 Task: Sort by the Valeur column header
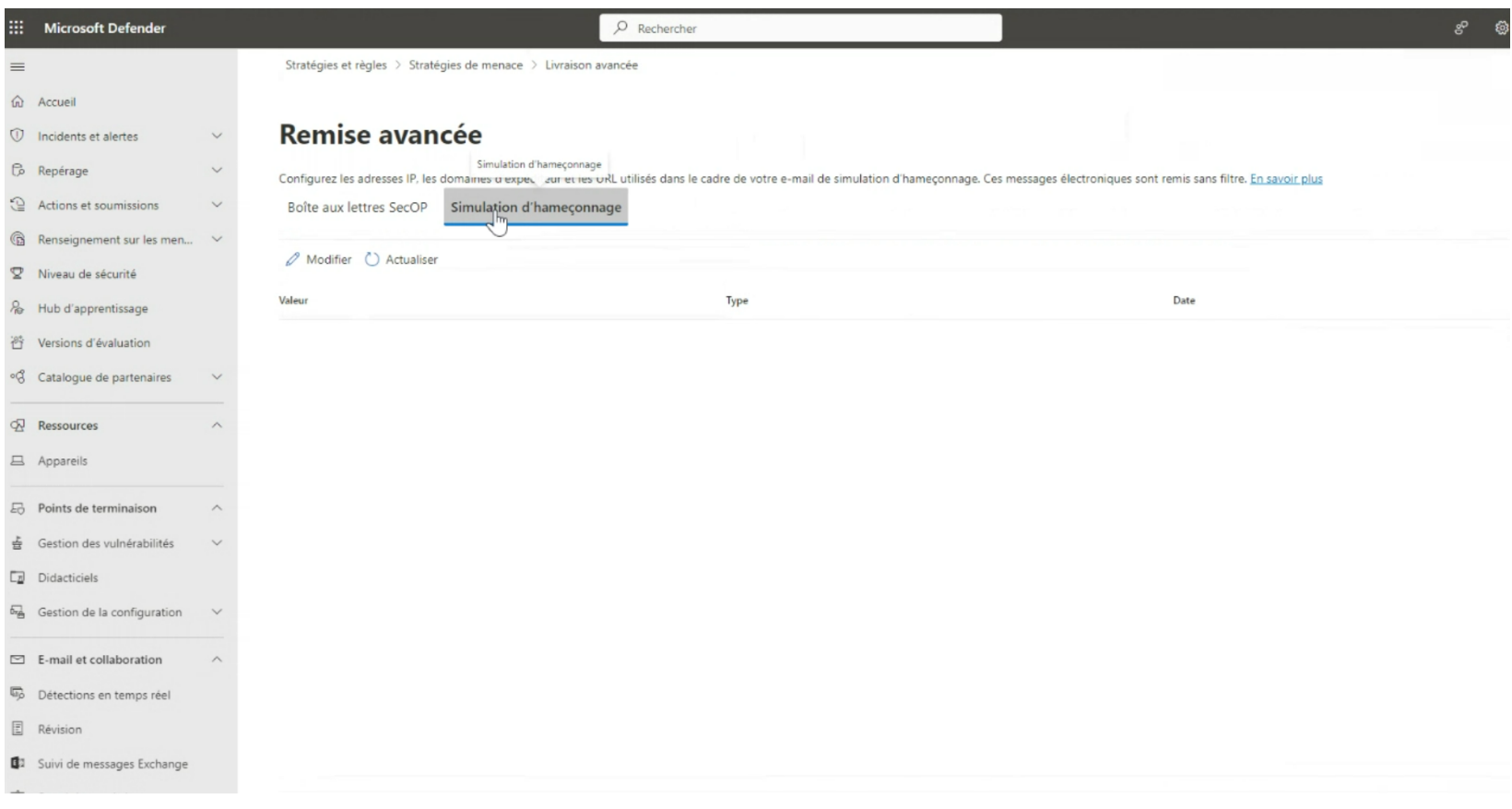[293, 301]
